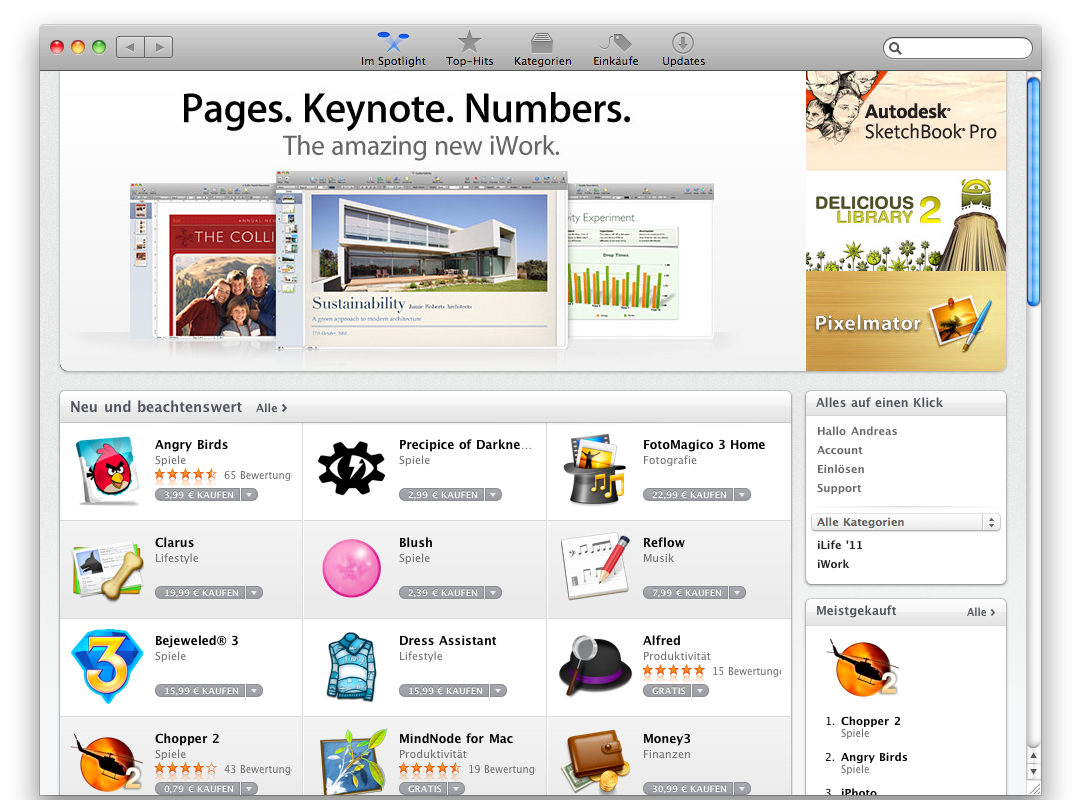Open the Angry Birds app icon
Screen dimensions: 1081x800
point(107,470)
